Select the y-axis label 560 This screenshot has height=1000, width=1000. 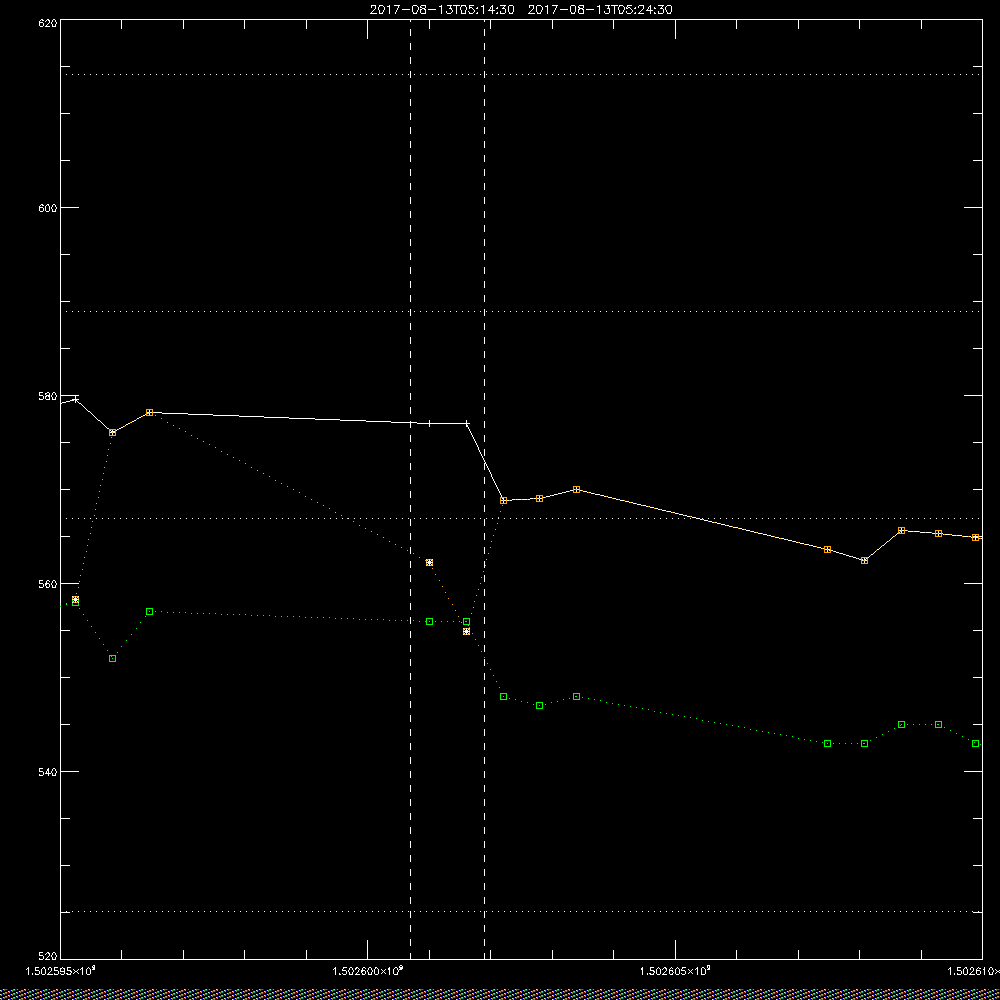[48, 584]
